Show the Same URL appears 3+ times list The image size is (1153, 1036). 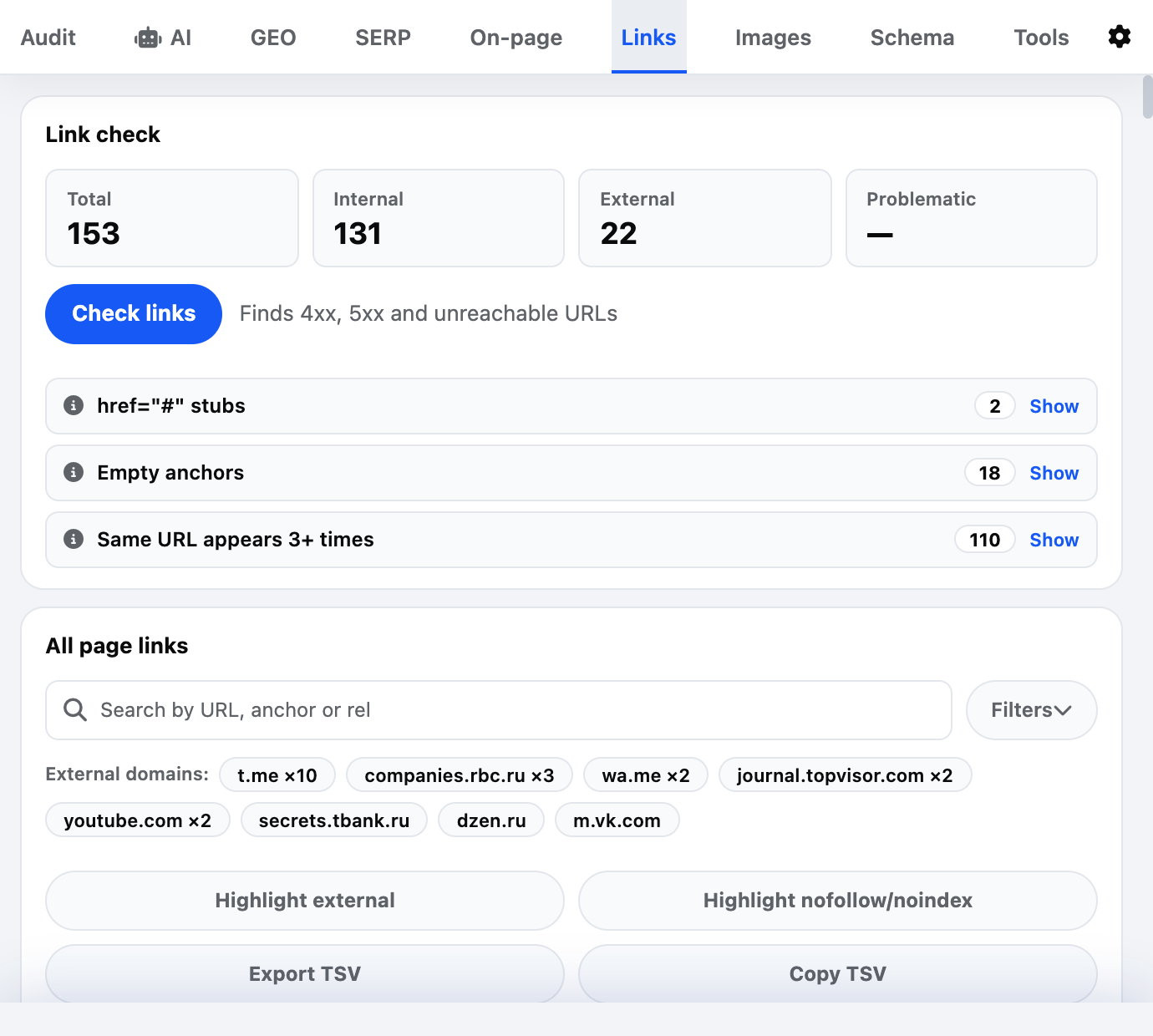point(1054,540)
